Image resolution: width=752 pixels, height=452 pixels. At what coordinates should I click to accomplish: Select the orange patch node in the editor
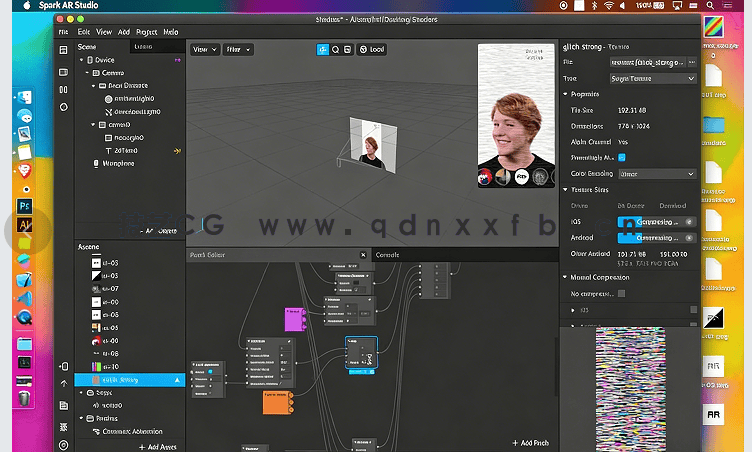pyautogui.click(x=277, y=402)
